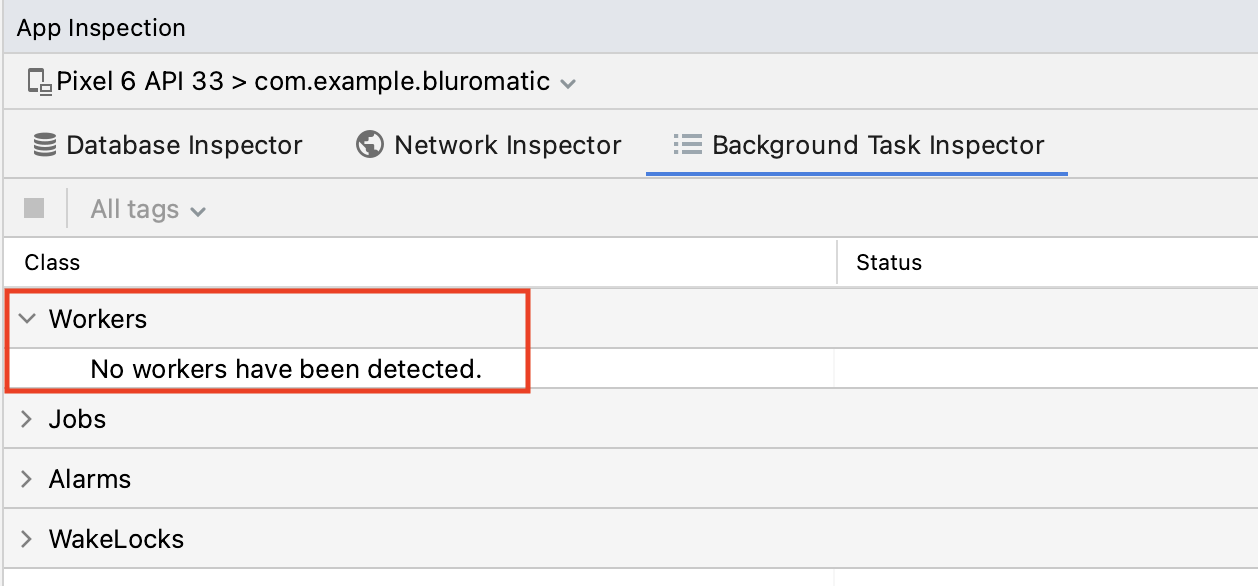Select the Background Task Inspector tab

coord(878,145)
